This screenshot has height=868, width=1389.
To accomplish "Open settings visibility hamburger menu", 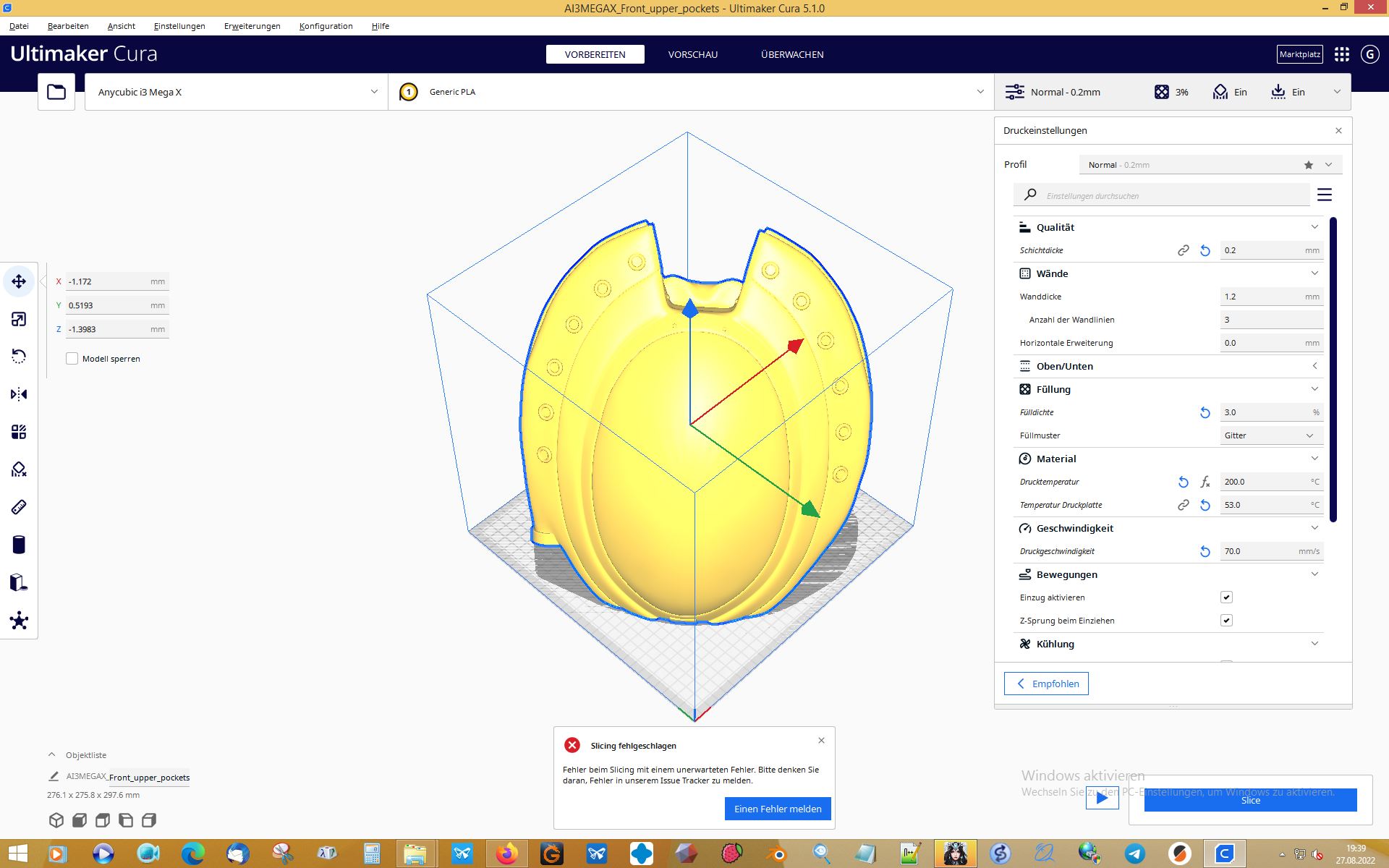I will click(1325, 195).
